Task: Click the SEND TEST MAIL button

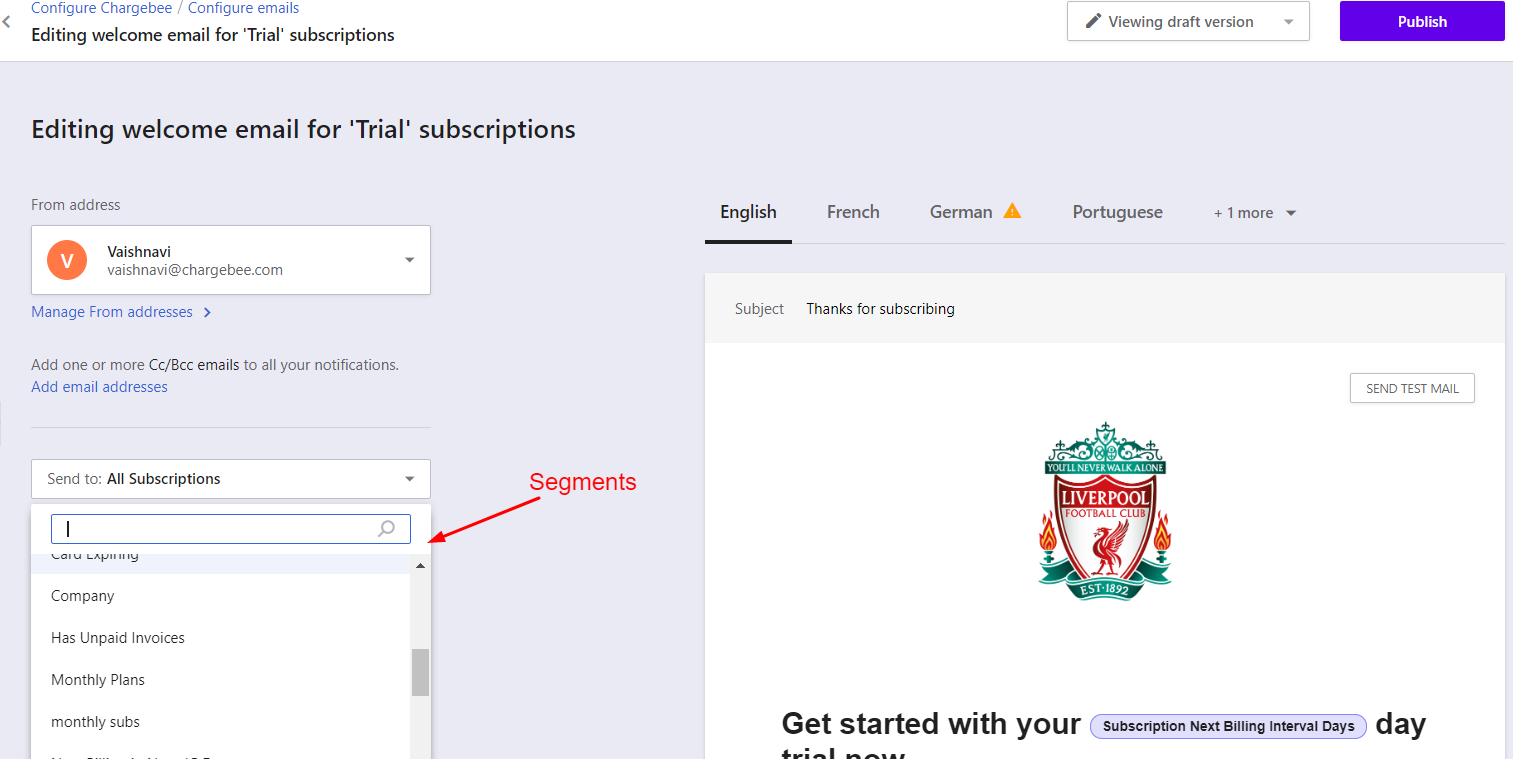Action: (x=1411, y=388)
